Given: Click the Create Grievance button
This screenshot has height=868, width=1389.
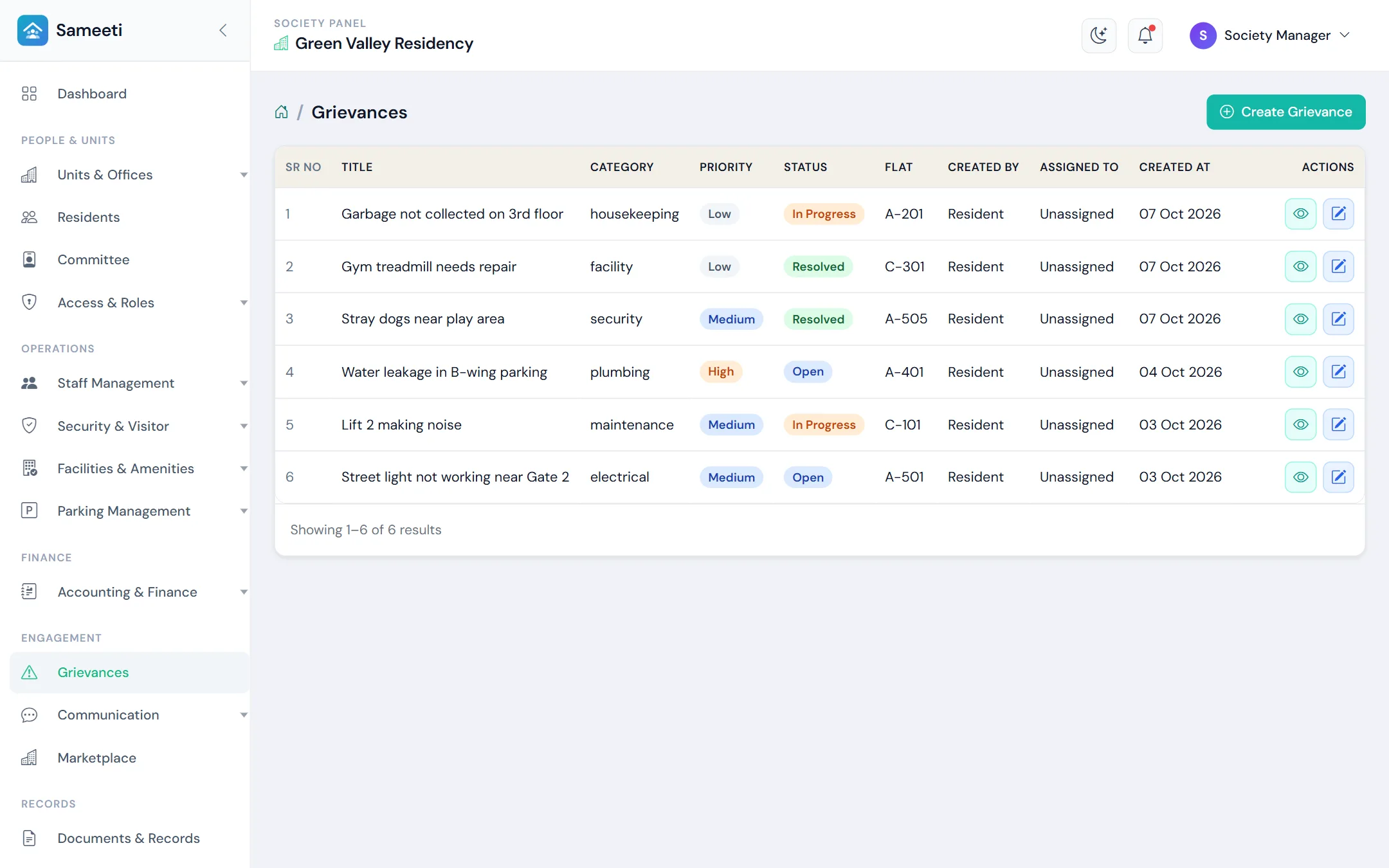Looking at the screenshot, I should pos(1286,112).
